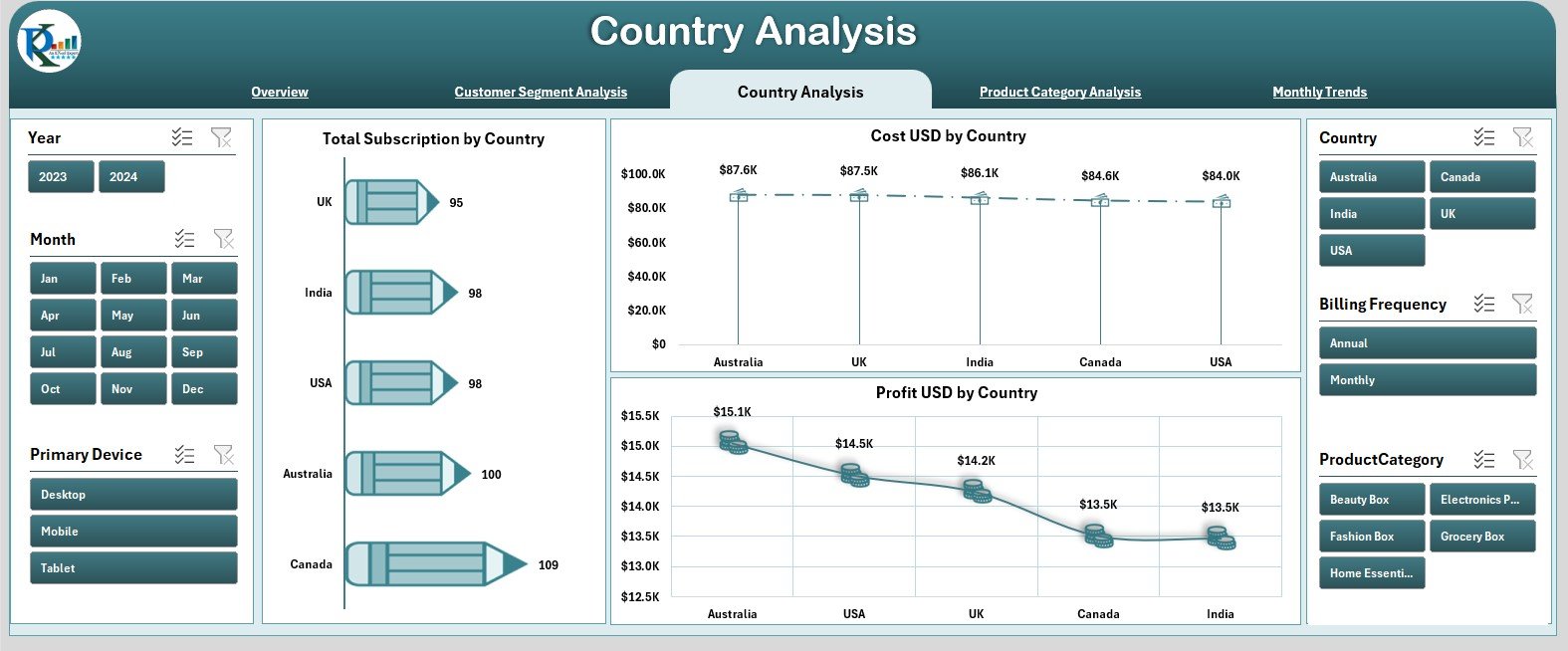Open the Customer Segment Analysis link
Viewport: 1568px width, 651px height.
pyautogui.click(x=541, y=92)
